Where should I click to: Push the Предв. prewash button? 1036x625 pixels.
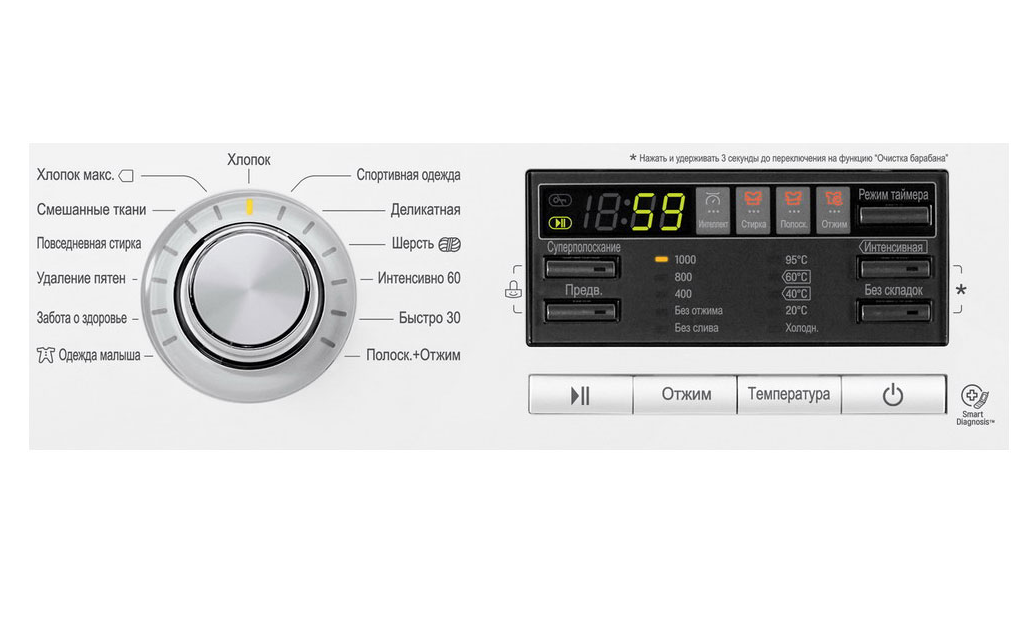coord(581,311)
